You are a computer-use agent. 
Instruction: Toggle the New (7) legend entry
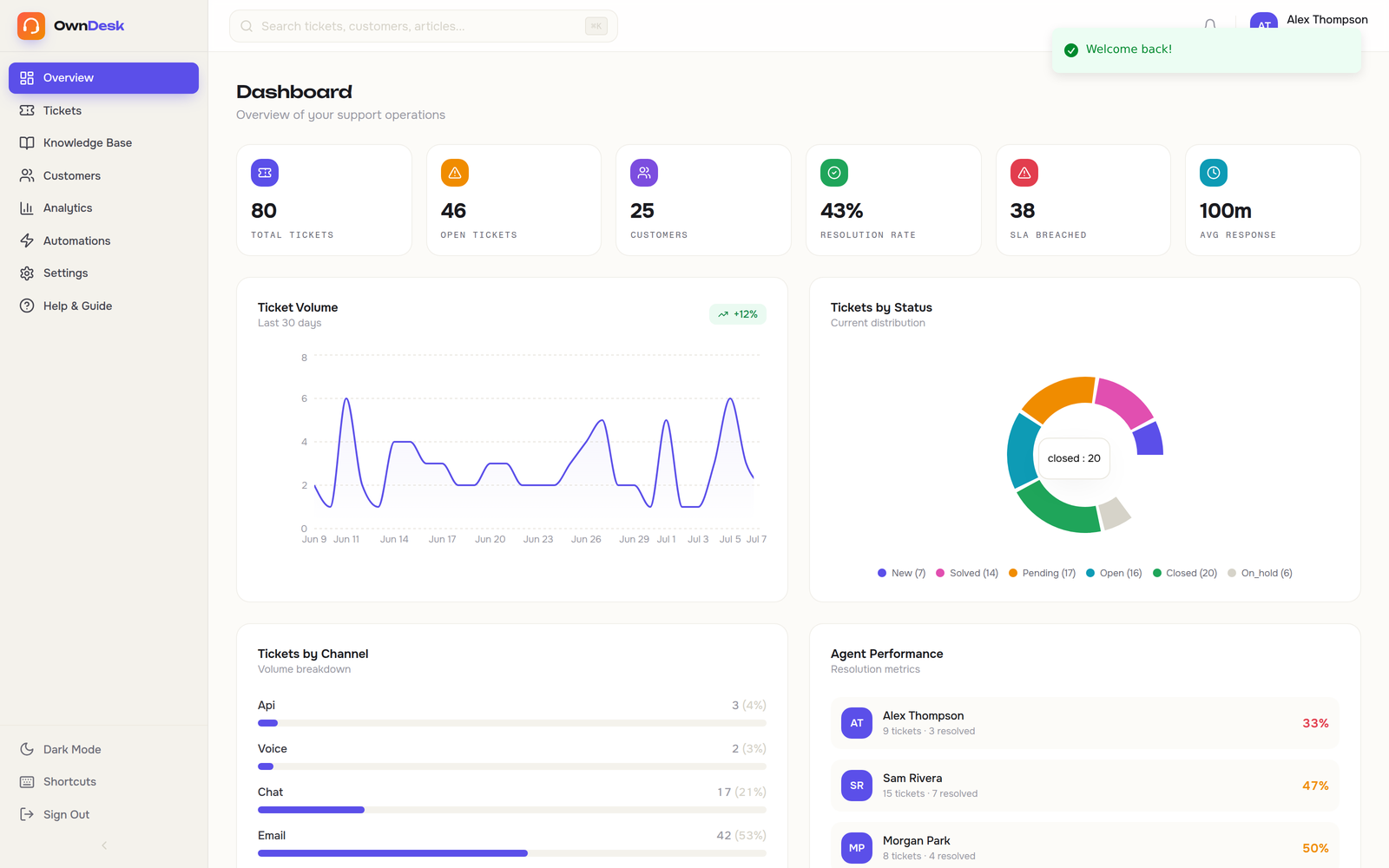[901, 573]
